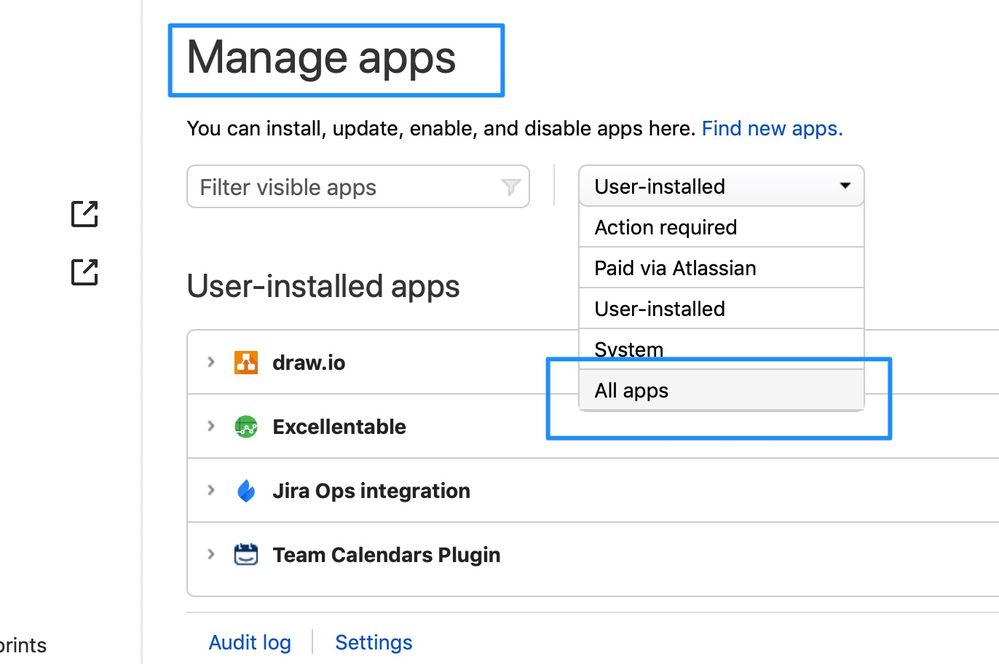
Task: Click the filter funnel icon in search box
Action: pyautogui.click(x=510, y=187)
